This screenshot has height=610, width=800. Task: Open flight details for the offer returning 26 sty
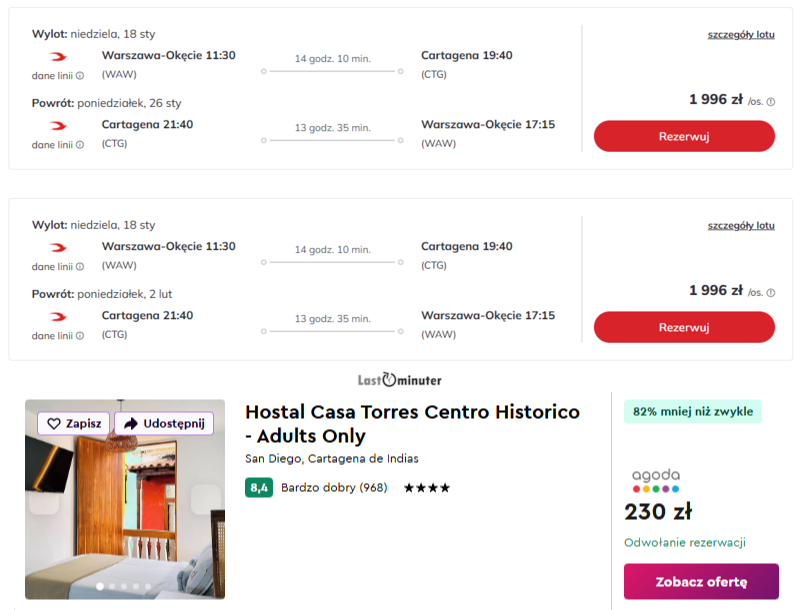[741, 34]
